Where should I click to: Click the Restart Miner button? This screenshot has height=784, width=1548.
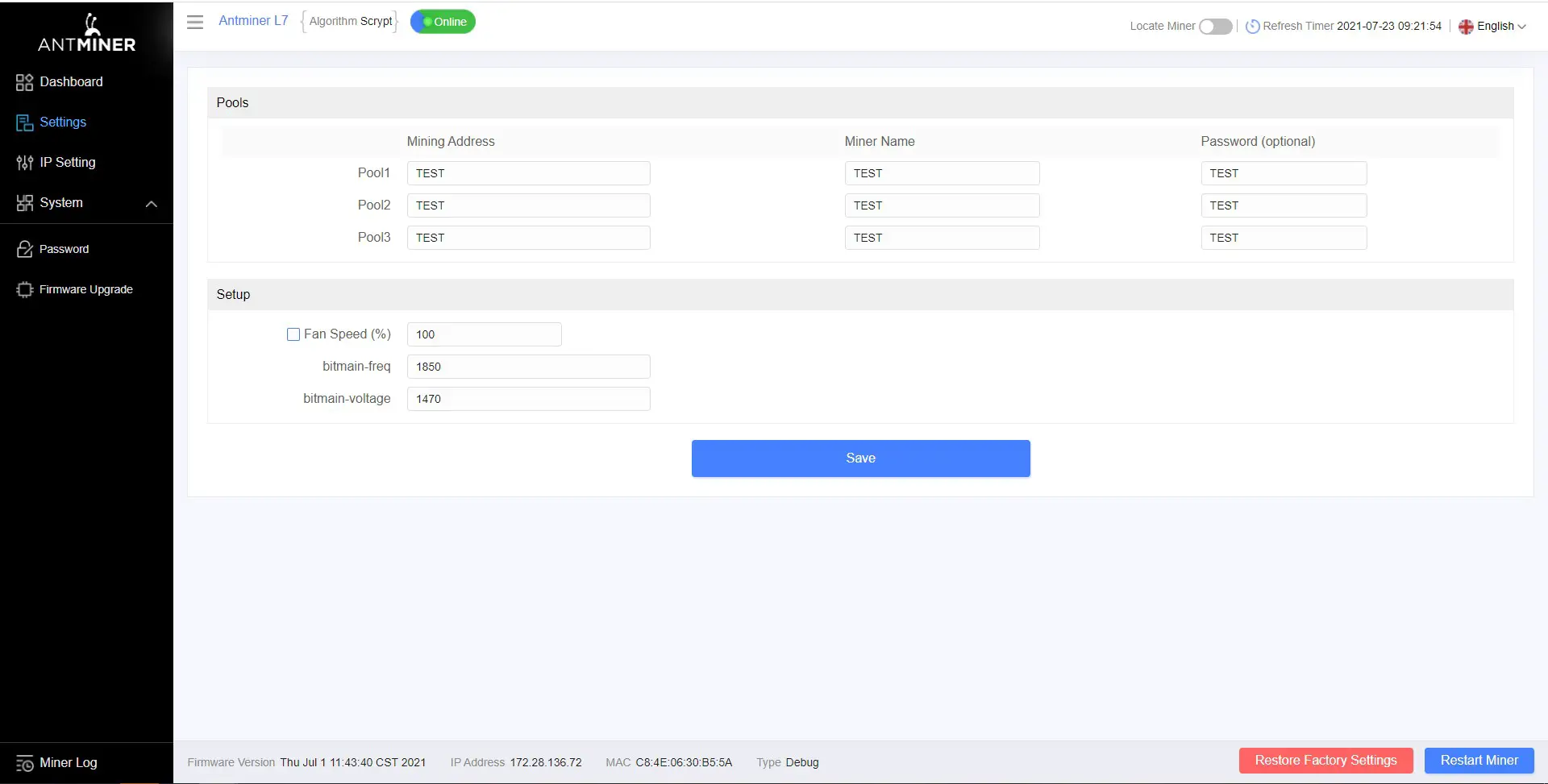[1479, 761]
